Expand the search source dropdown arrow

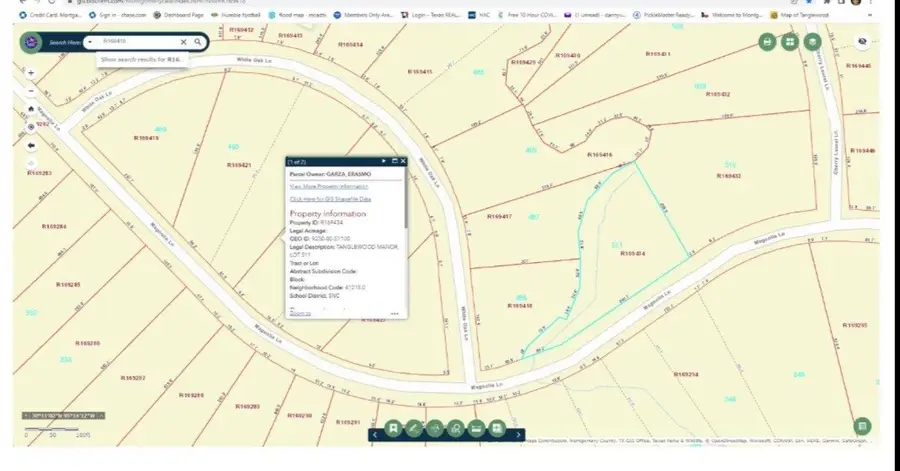pyautogui.click(x=90, y=42)
